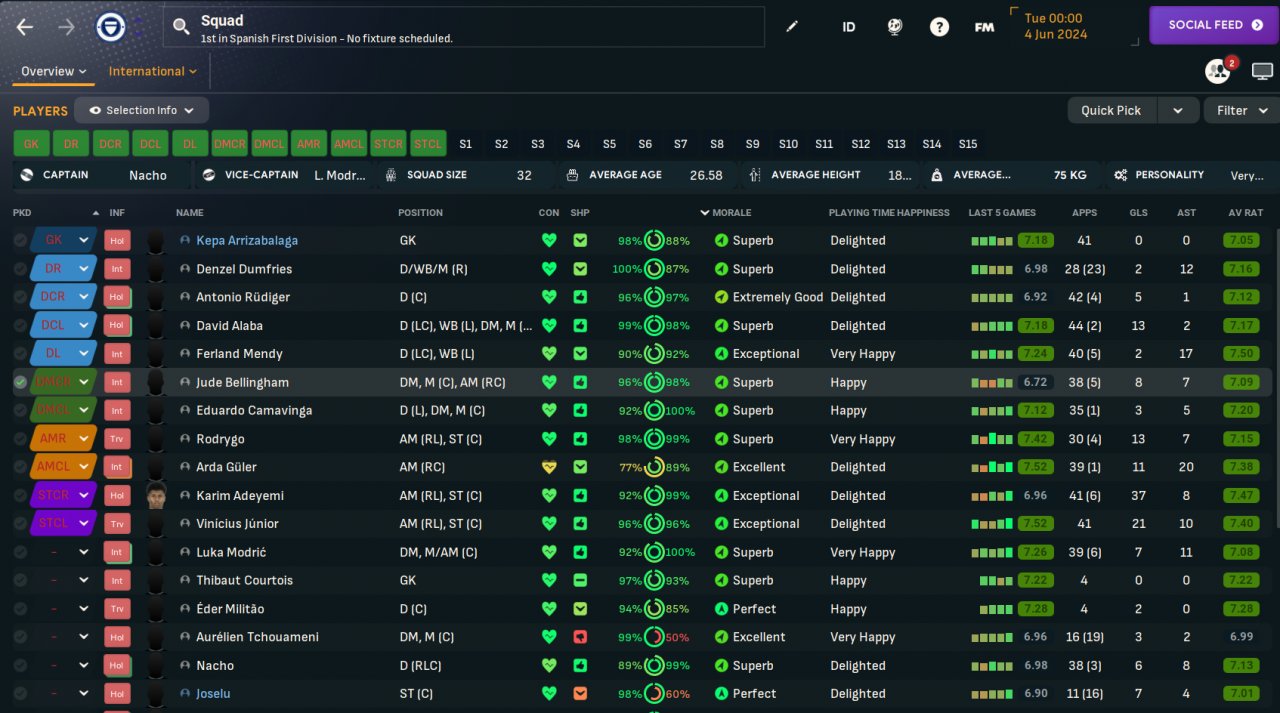1280x713 pixels.
Task: Select the DMCR position slot
Action: tap(230, 144)
